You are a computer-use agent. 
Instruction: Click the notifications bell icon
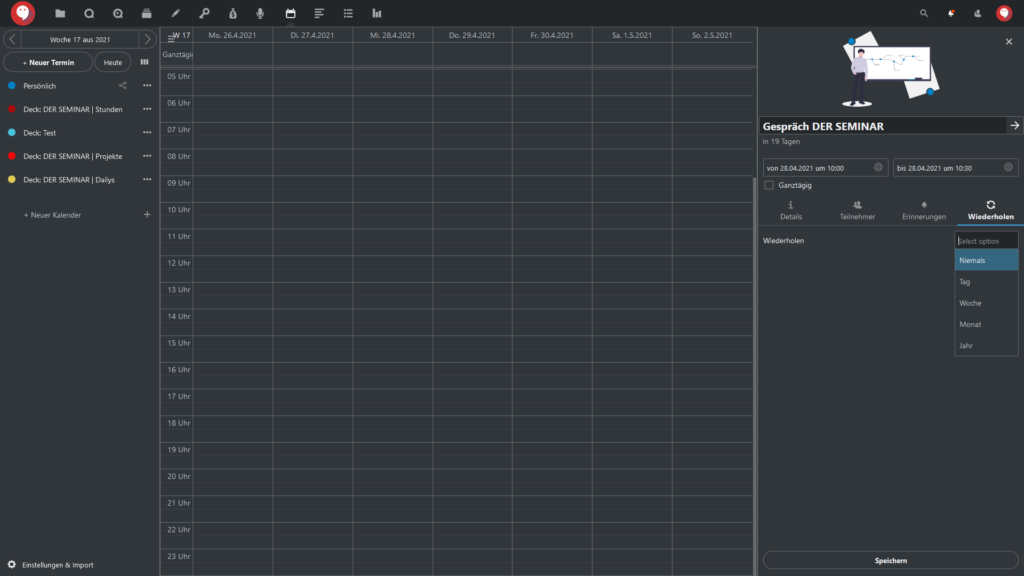950,13
